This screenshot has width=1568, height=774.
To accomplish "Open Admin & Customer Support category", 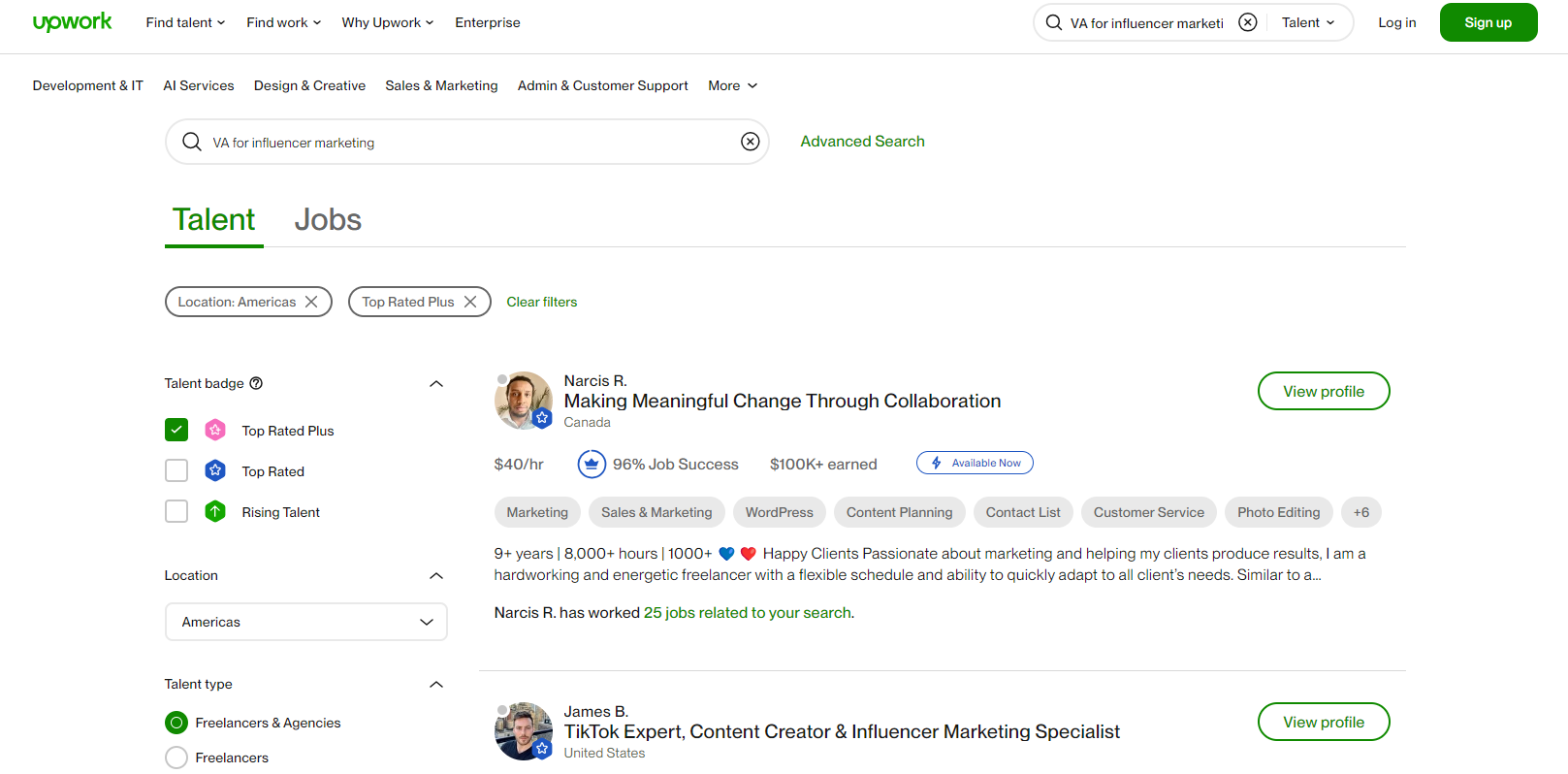I will 603,85.
